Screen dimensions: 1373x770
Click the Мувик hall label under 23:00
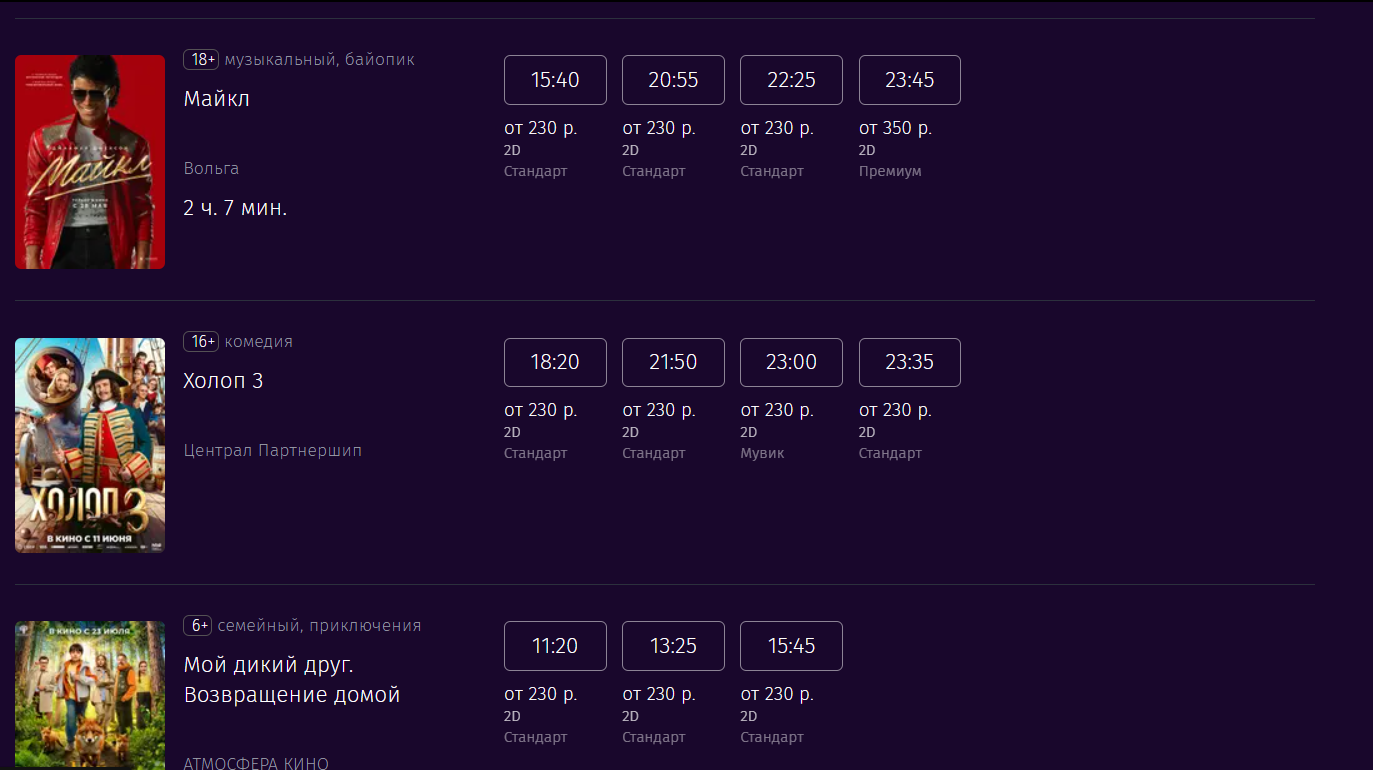pos(762,453)
